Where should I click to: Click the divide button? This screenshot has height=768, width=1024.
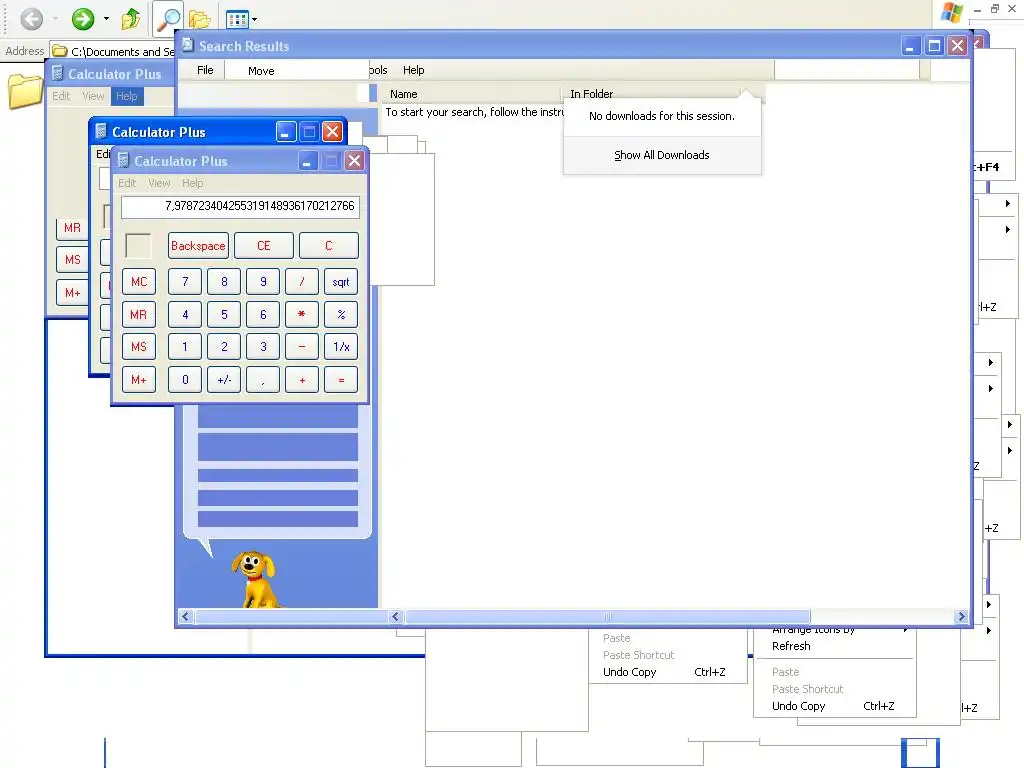pos(302,281)
